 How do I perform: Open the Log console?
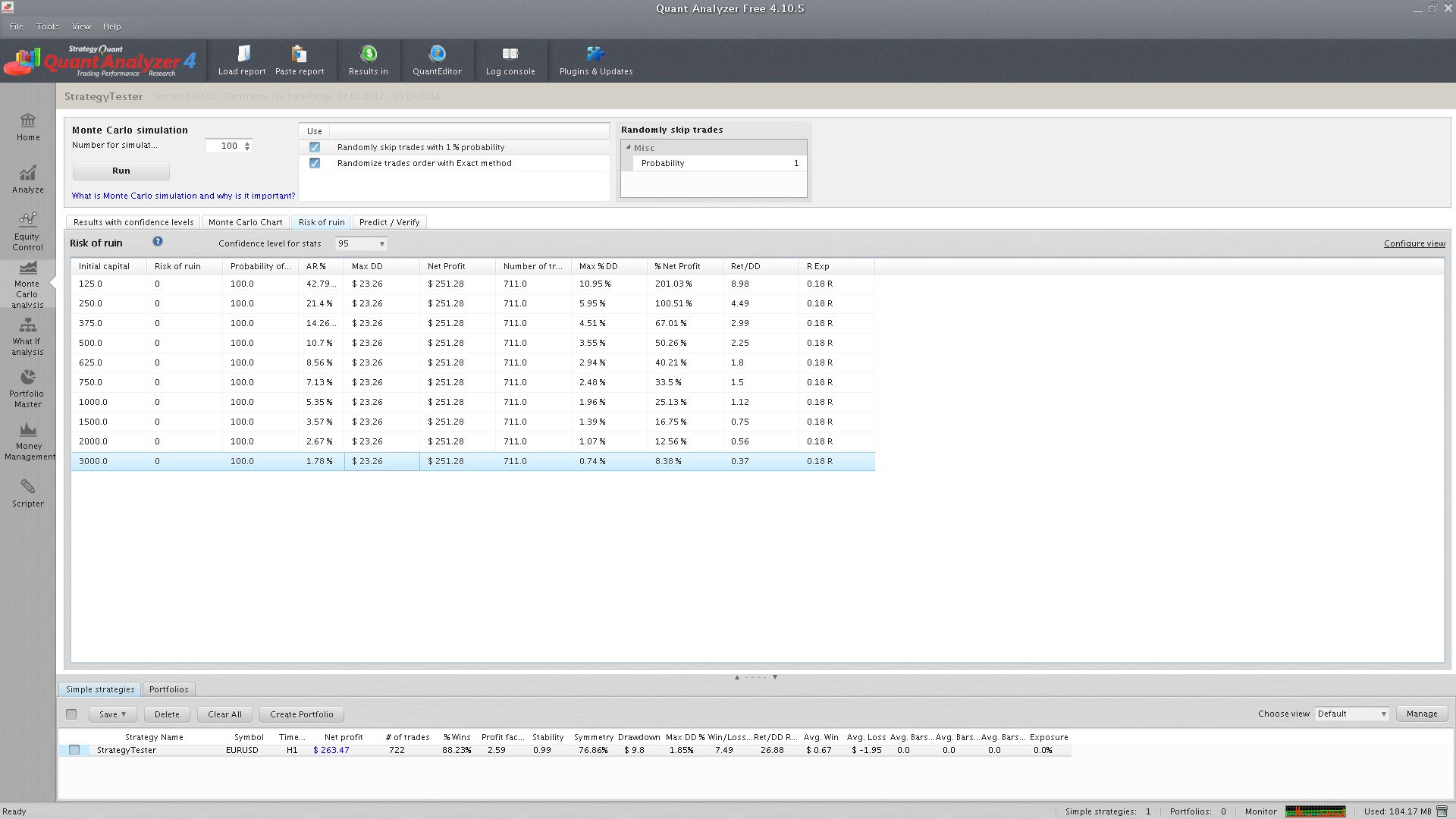coord(510,55)
